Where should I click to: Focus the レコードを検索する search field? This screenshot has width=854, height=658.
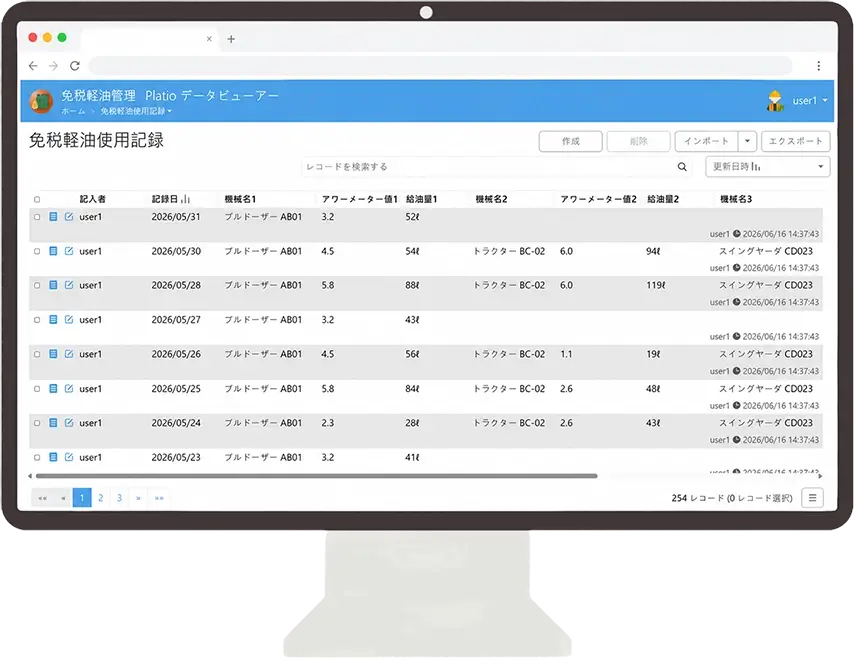pos(489,167)
